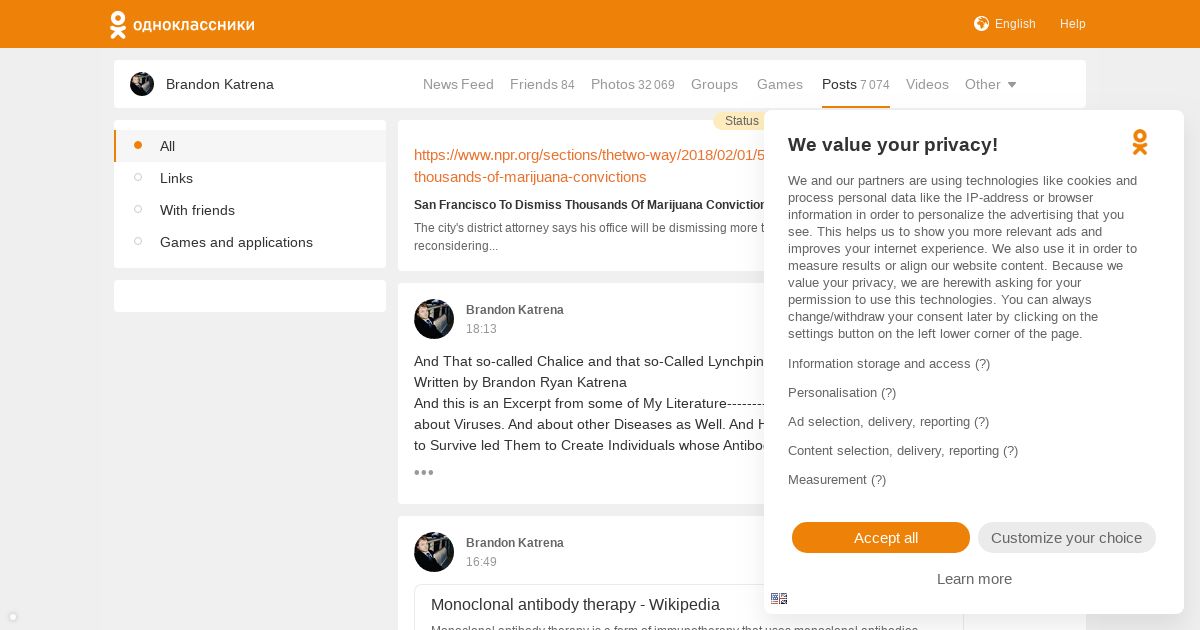Open the Videos tab
This screenshot has height=630, width=1200.
927,84
